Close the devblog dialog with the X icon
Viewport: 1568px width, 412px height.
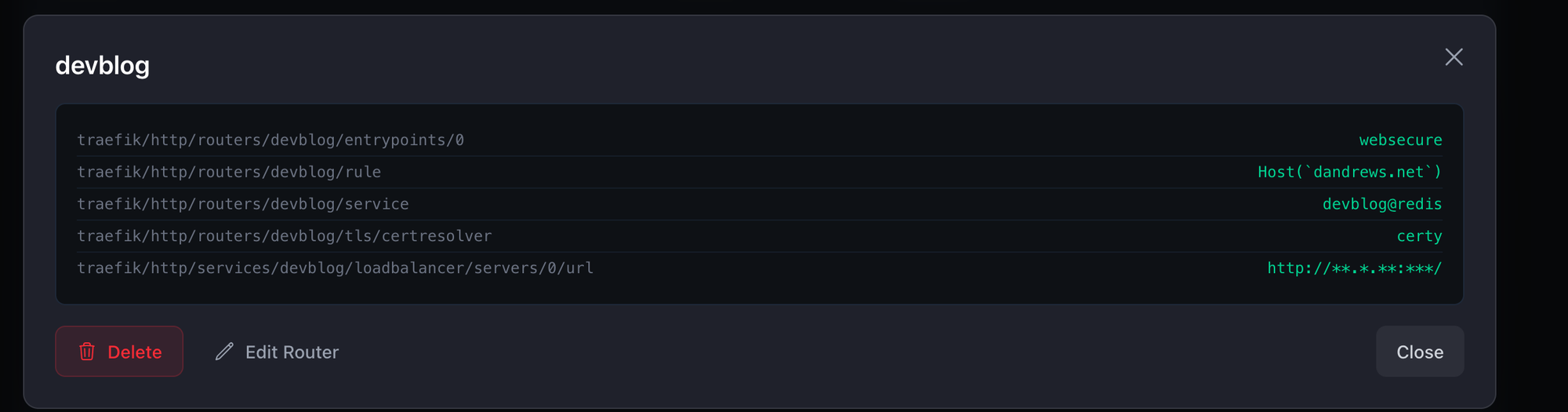[x=1454, y=57]
